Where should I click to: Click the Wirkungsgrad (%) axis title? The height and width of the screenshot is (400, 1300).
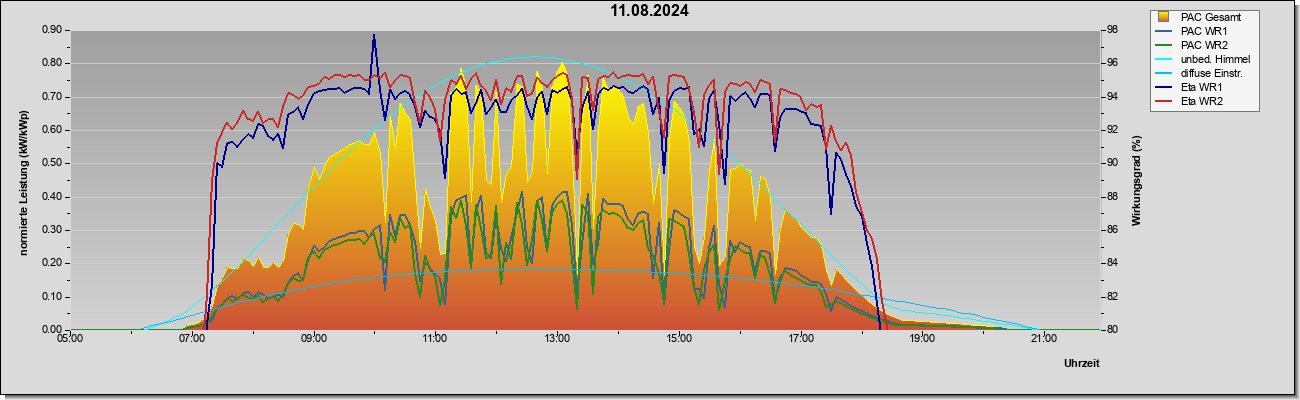(1136, 180)
